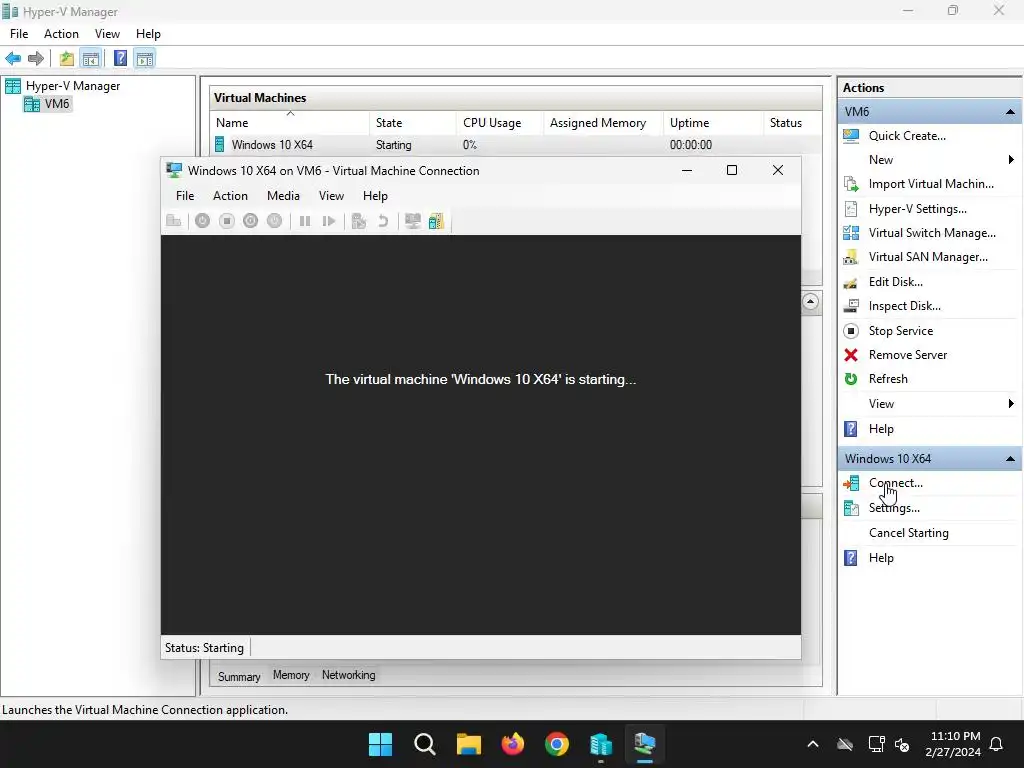Click Stop Service action
The width and height of the screenshot is (1024, 768).
[x=901, y=331]
